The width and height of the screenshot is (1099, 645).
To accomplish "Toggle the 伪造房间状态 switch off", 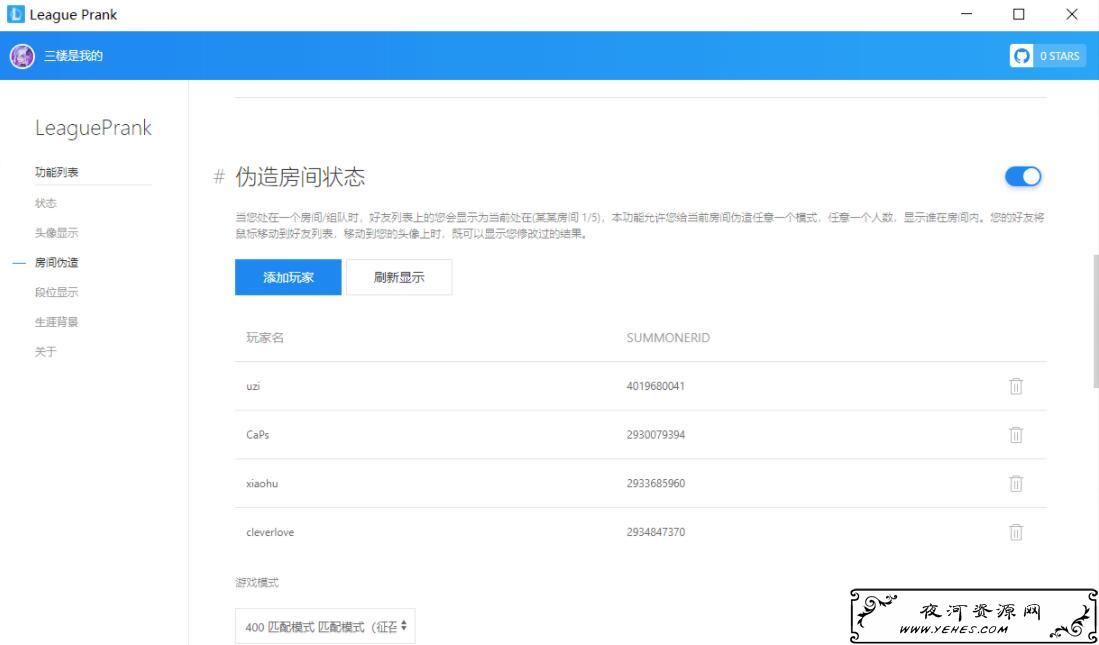I will click(1023, 177).
